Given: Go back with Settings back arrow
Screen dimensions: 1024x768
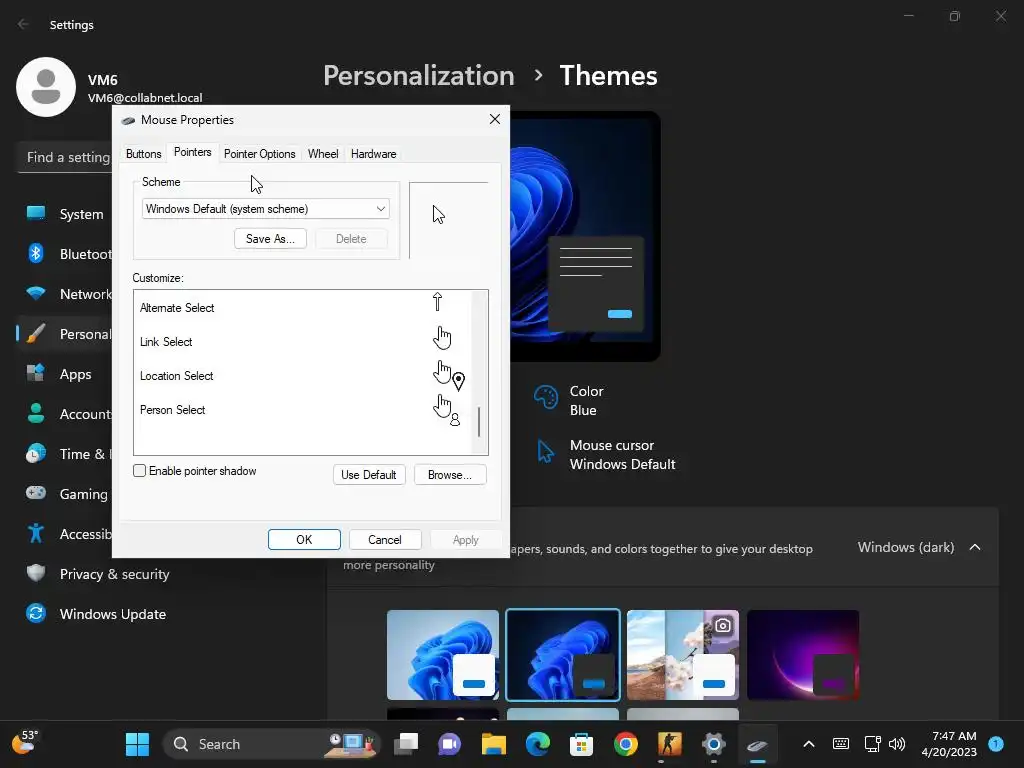Looking at the screenshot, I should (x=23, y=24).
